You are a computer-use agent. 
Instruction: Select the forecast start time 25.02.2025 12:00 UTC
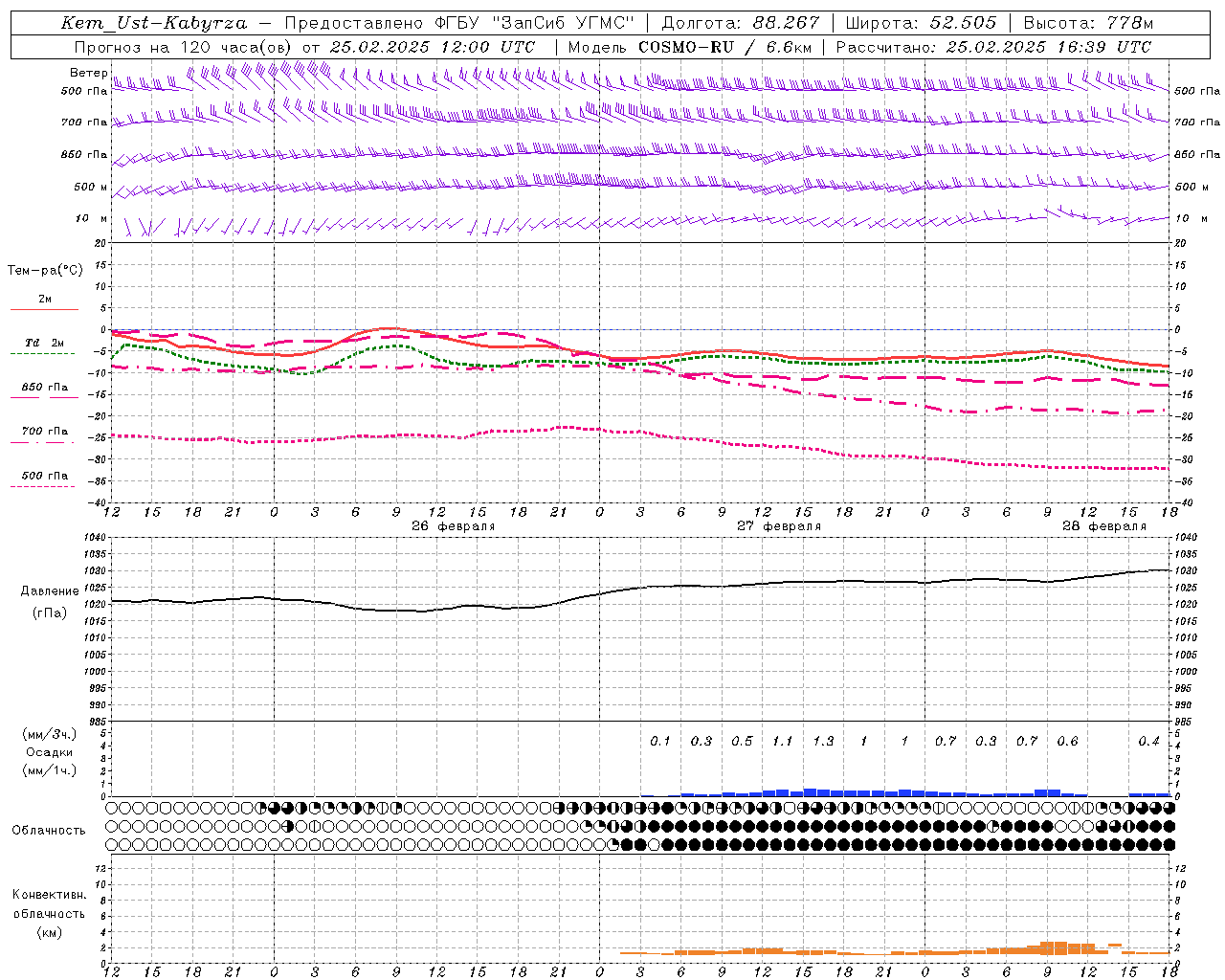point(433,47)
